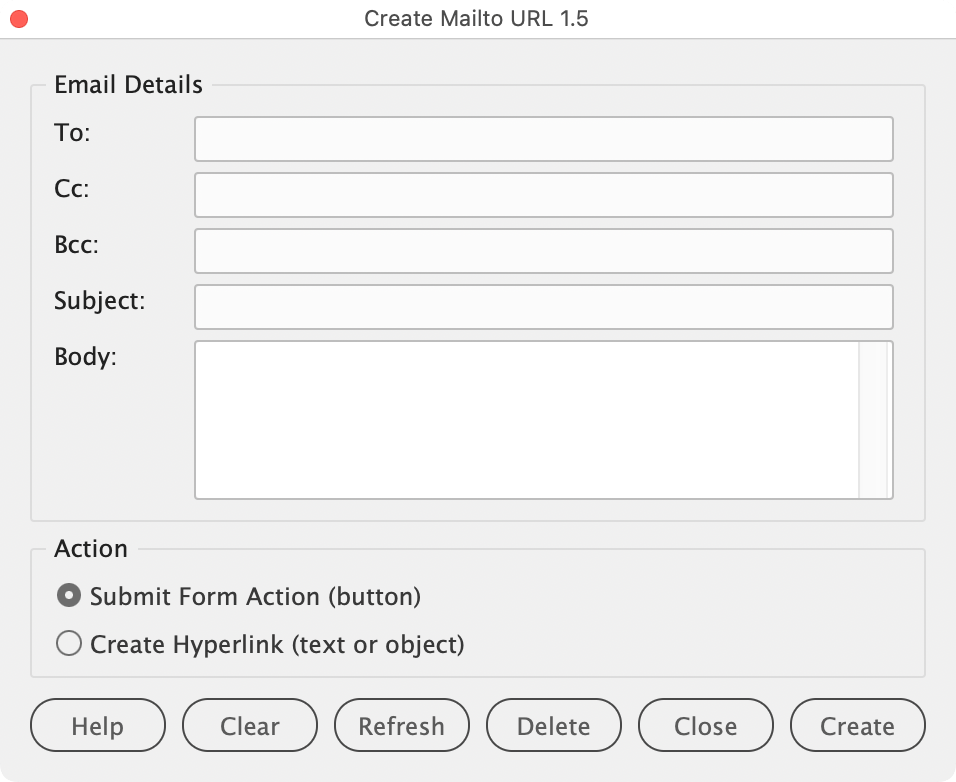Focus the Cc input field

click(543, 195)
